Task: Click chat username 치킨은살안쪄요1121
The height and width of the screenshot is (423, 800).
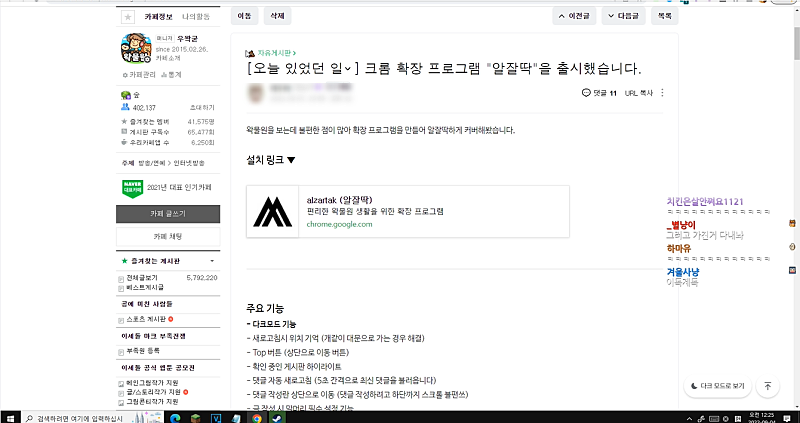Action: click(x=705, y=202)
